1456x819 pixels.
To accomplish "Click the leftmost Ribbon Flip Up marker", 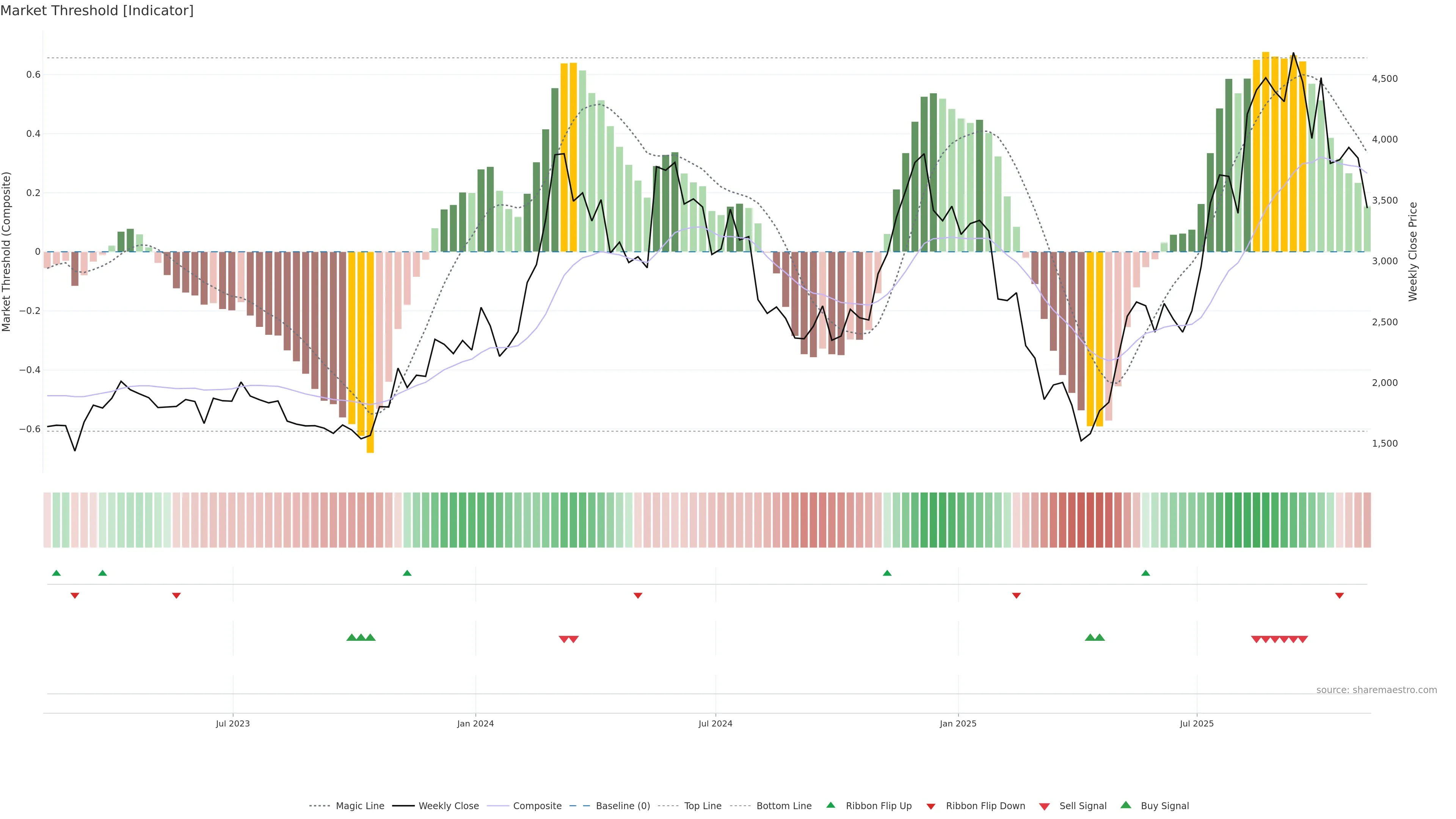I will pyautogui.click(x=56, y=573).
